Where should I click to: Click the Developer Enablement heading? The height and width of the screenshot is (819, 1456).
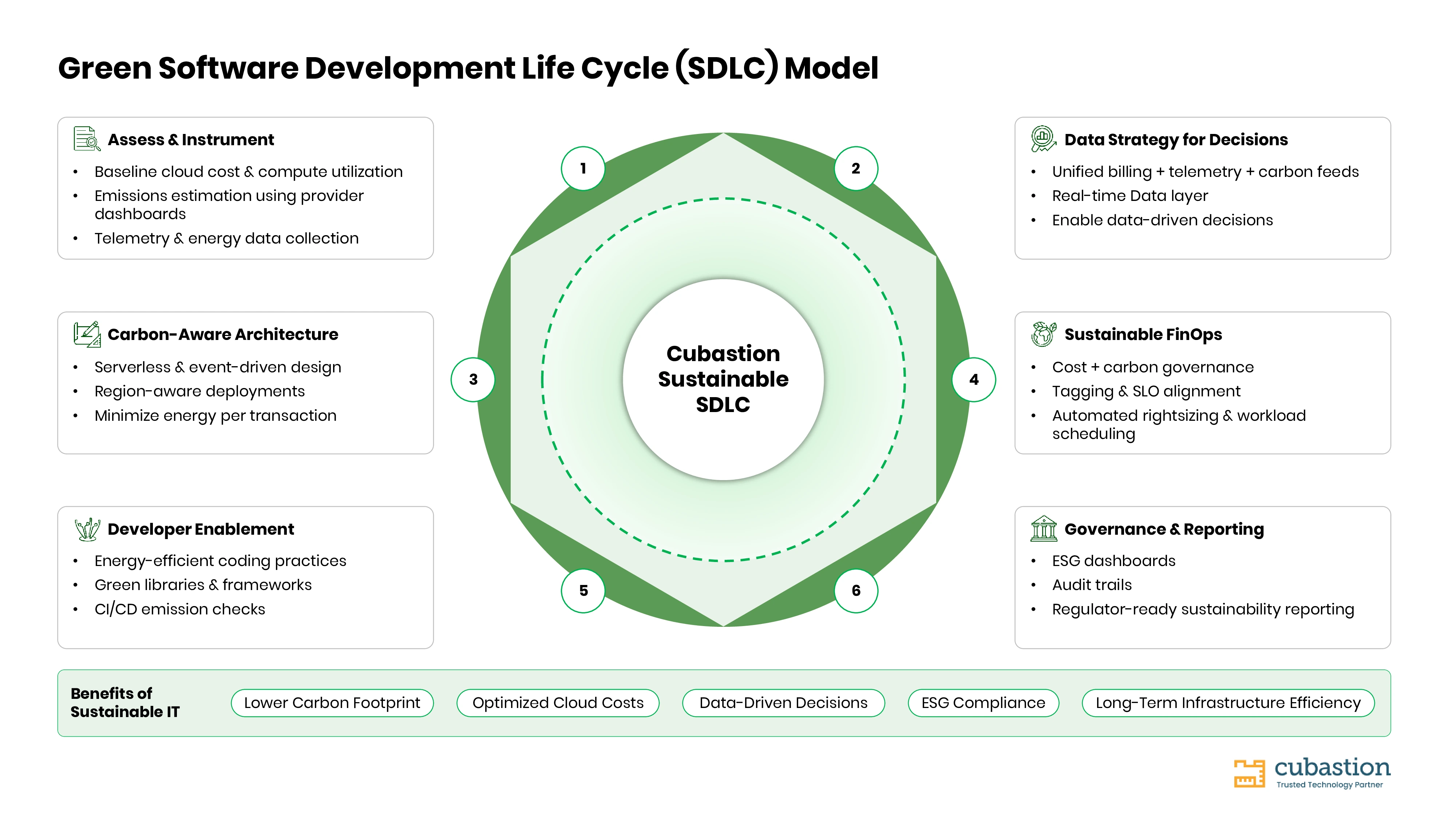tap(201, 529)
